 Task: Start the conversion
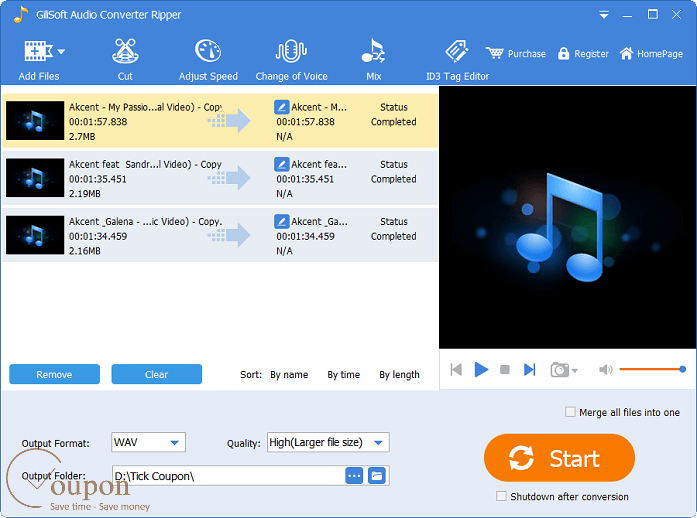(x=559, y=458)
